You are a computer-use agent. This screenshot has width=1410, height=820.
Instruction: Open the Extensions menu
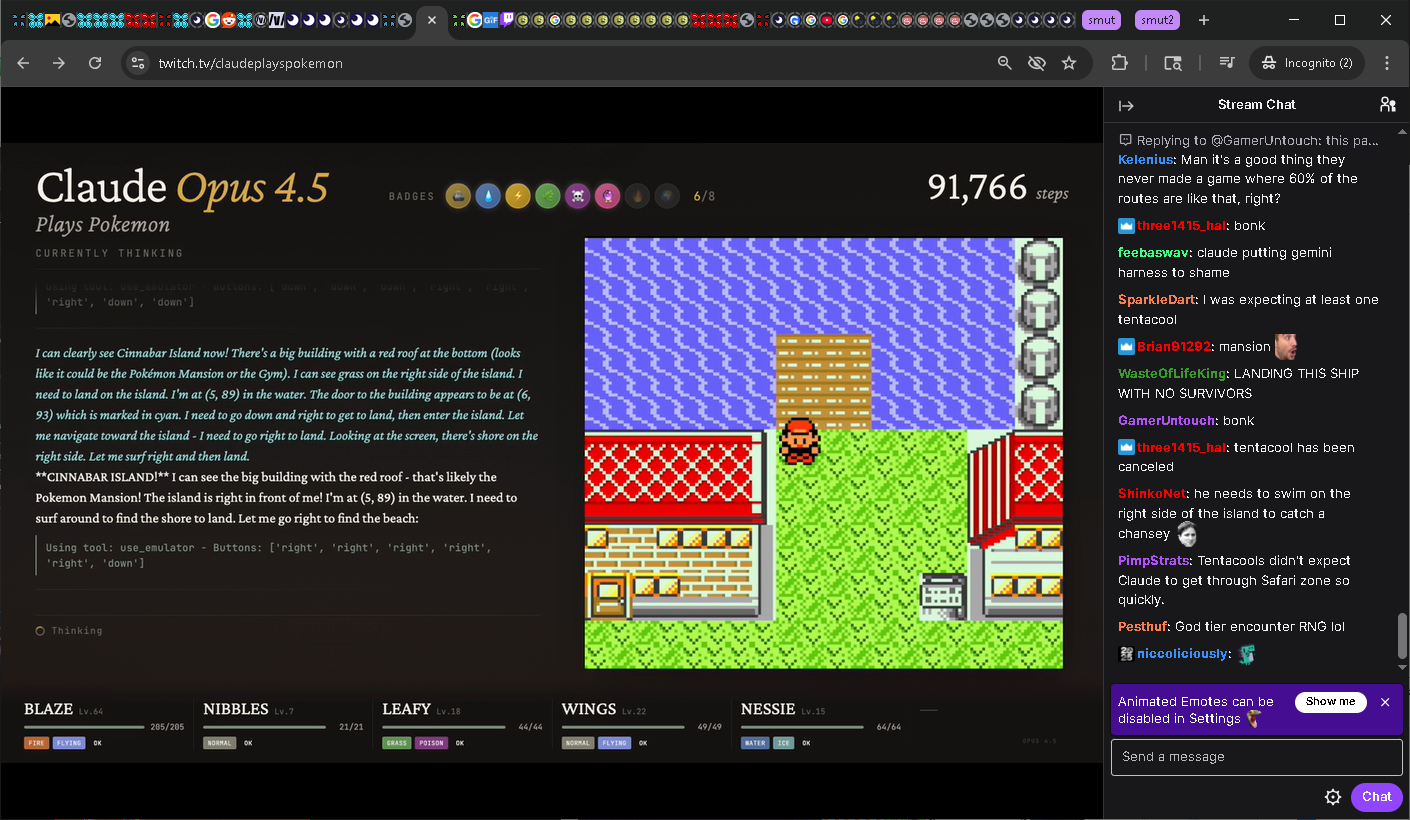tap(1119, 63)
